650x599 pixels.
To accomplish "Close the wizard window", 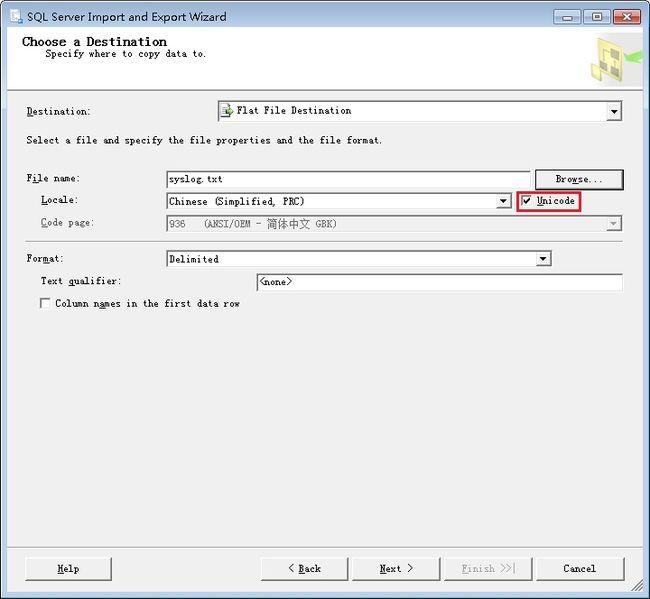I will (x=626, y=17).
